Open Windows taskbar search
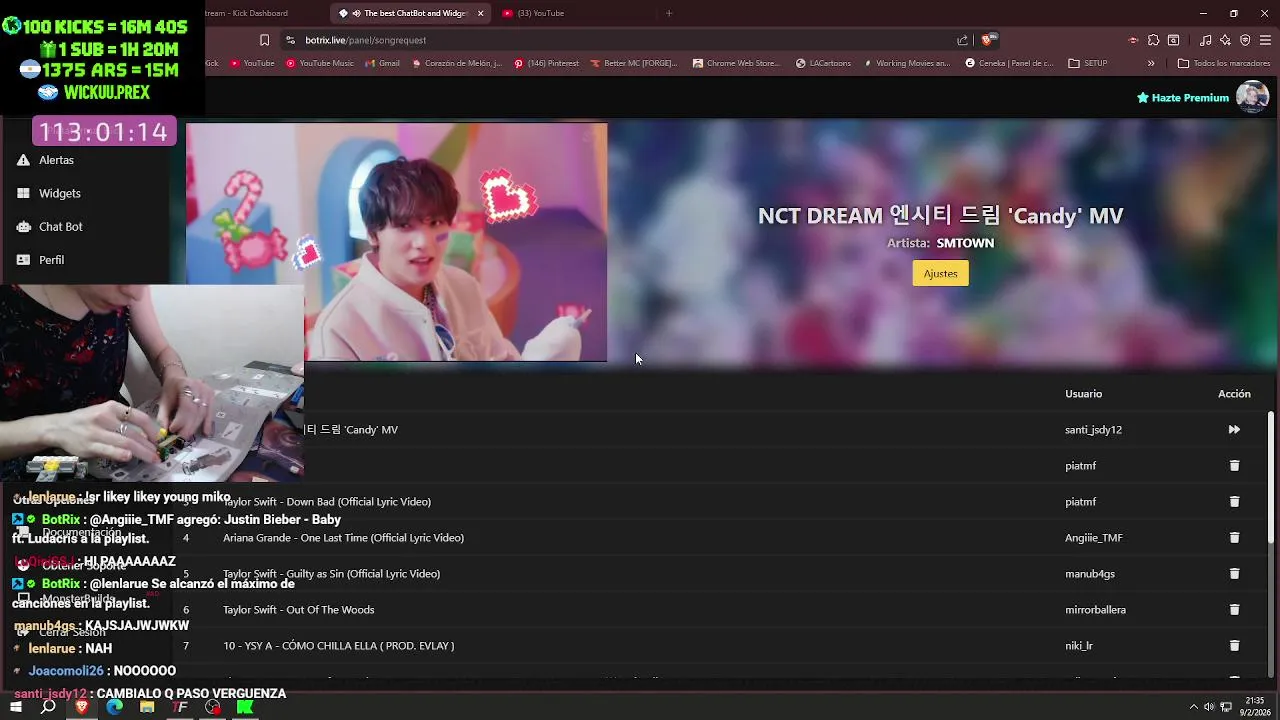The height and width of the screenshot is (720, 1280). (x=48, y=707)
